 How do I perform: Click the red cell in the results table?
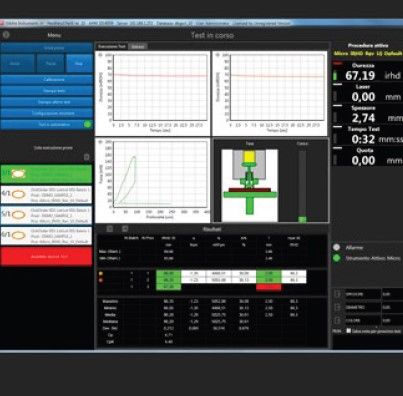pyautogui.click(x=269, y=287)
